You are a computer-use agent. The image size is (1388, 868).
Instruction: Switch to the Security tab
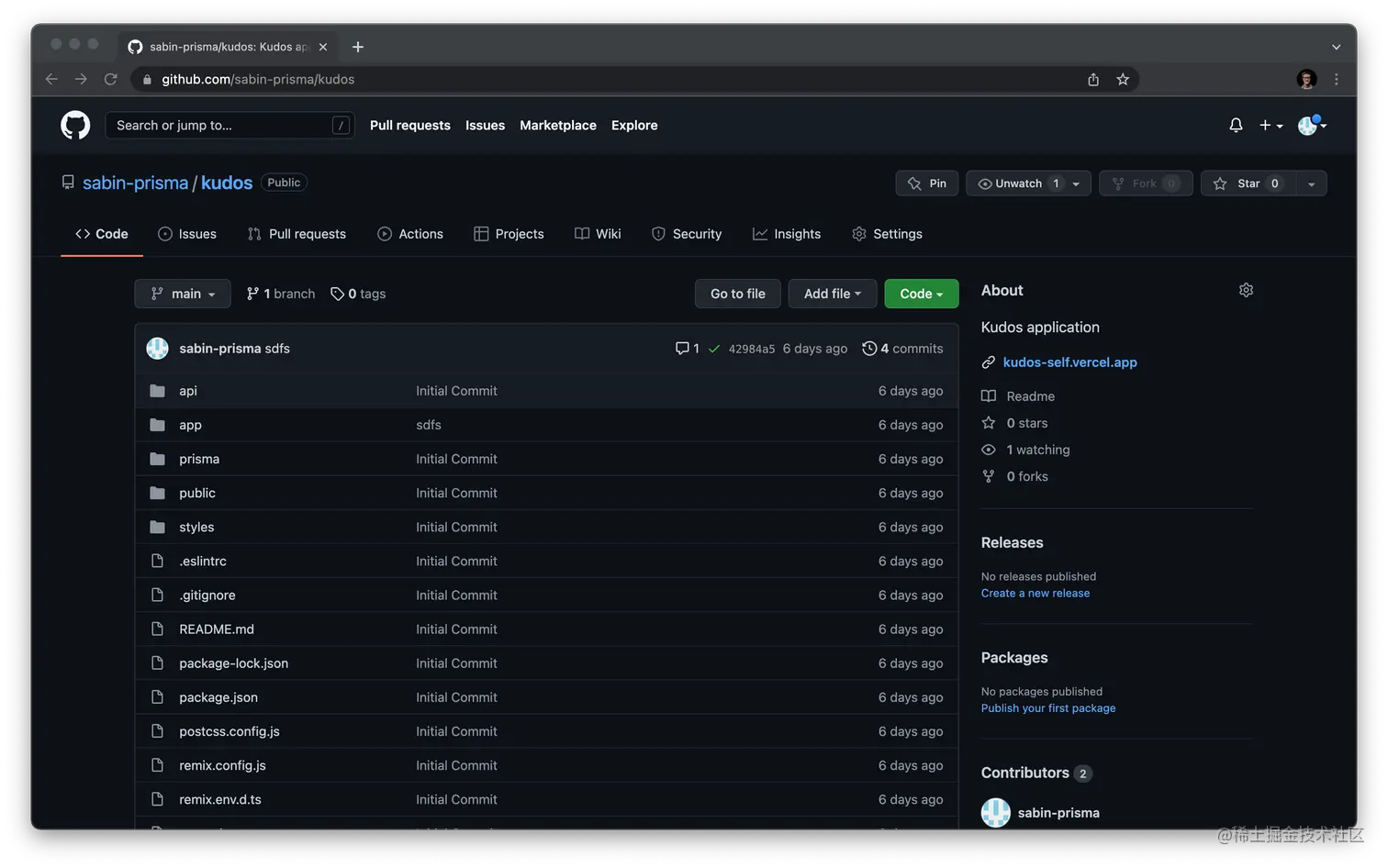pyautogui.click(x=687, y=234)
